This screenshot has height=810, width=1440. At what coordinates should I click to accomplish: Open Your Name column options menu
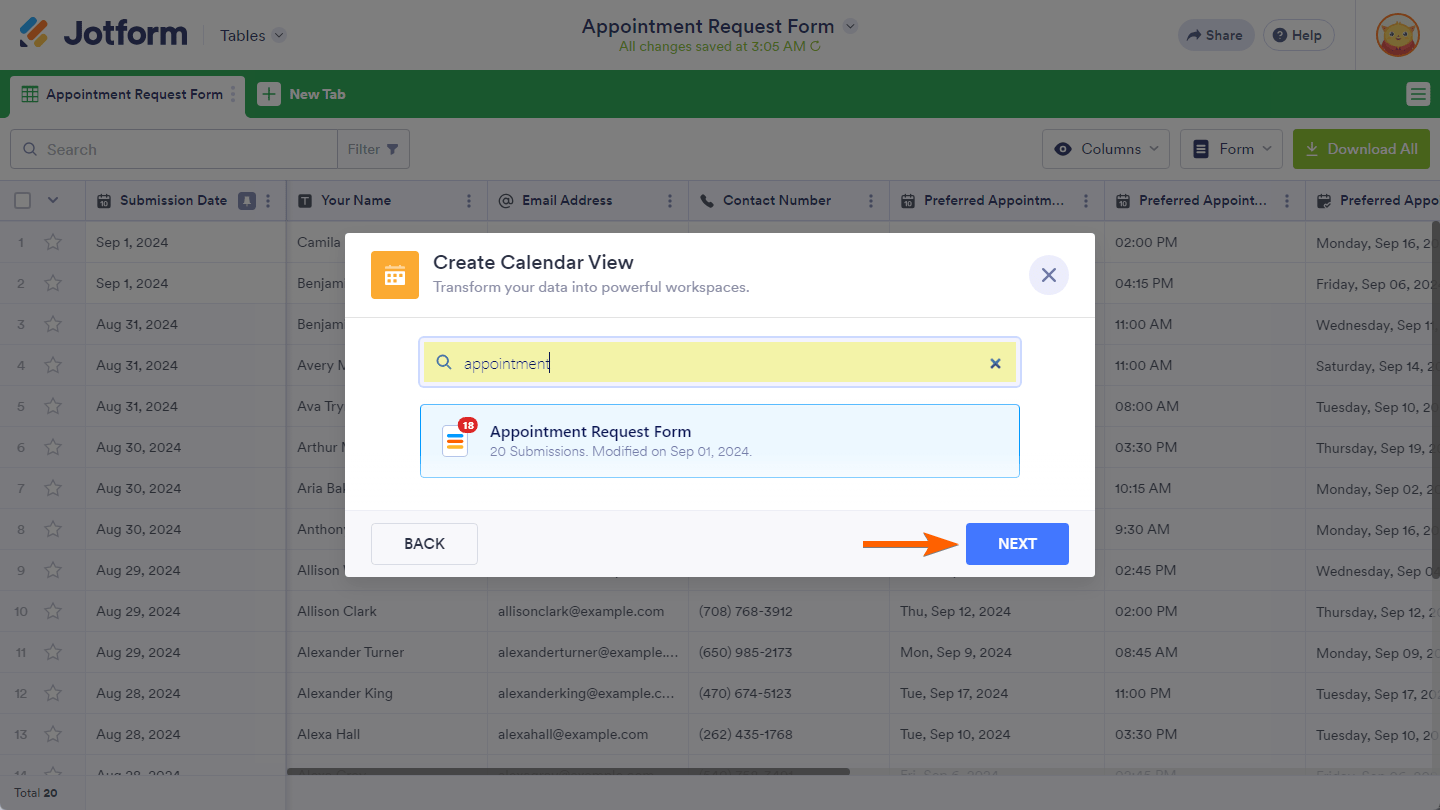tap(469, 201)
